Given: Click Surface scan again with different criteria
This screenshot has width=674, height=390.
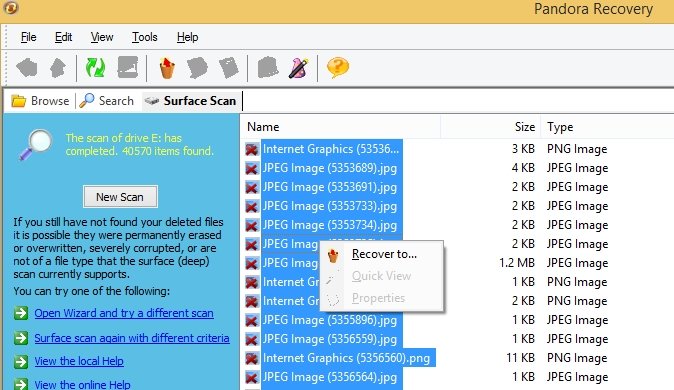Looking at the screenshot, I should coord(132,338).
